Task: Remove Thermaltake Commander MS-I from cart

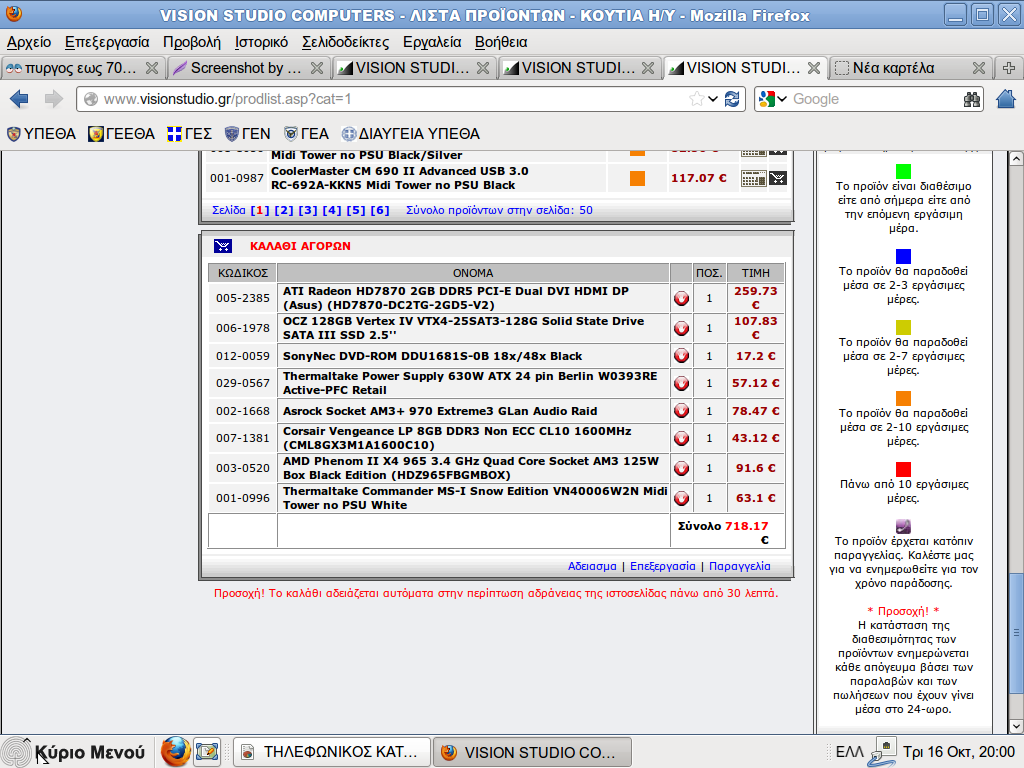Action: pyautogui.click(x=681, y=498)
